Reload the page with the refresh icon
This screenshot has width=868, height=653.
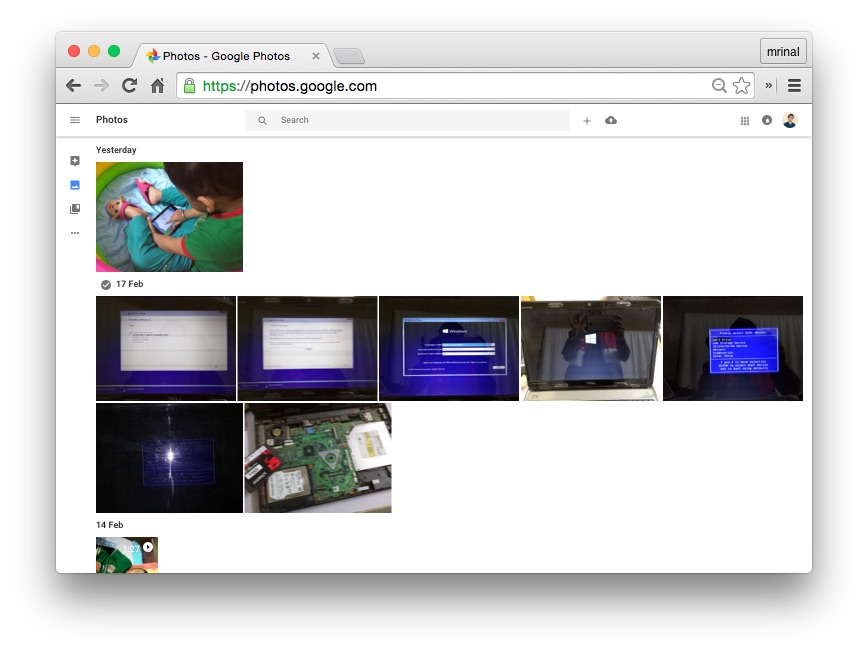(x=130, y=85)
